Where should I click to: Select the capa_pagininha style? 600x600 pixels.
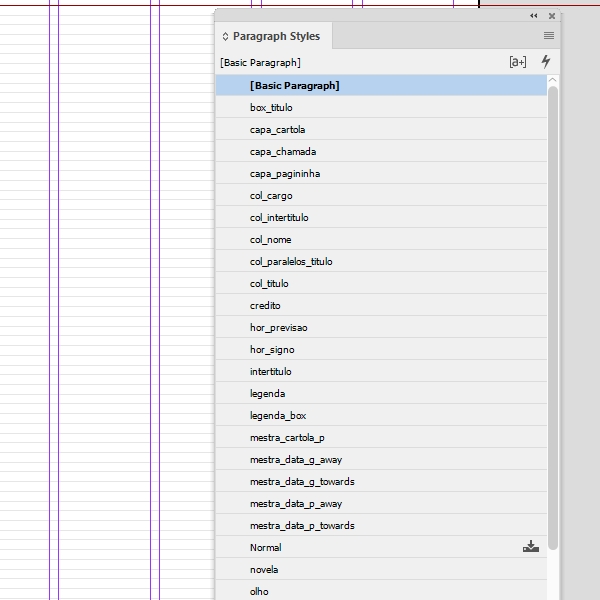tap(381, 173)
